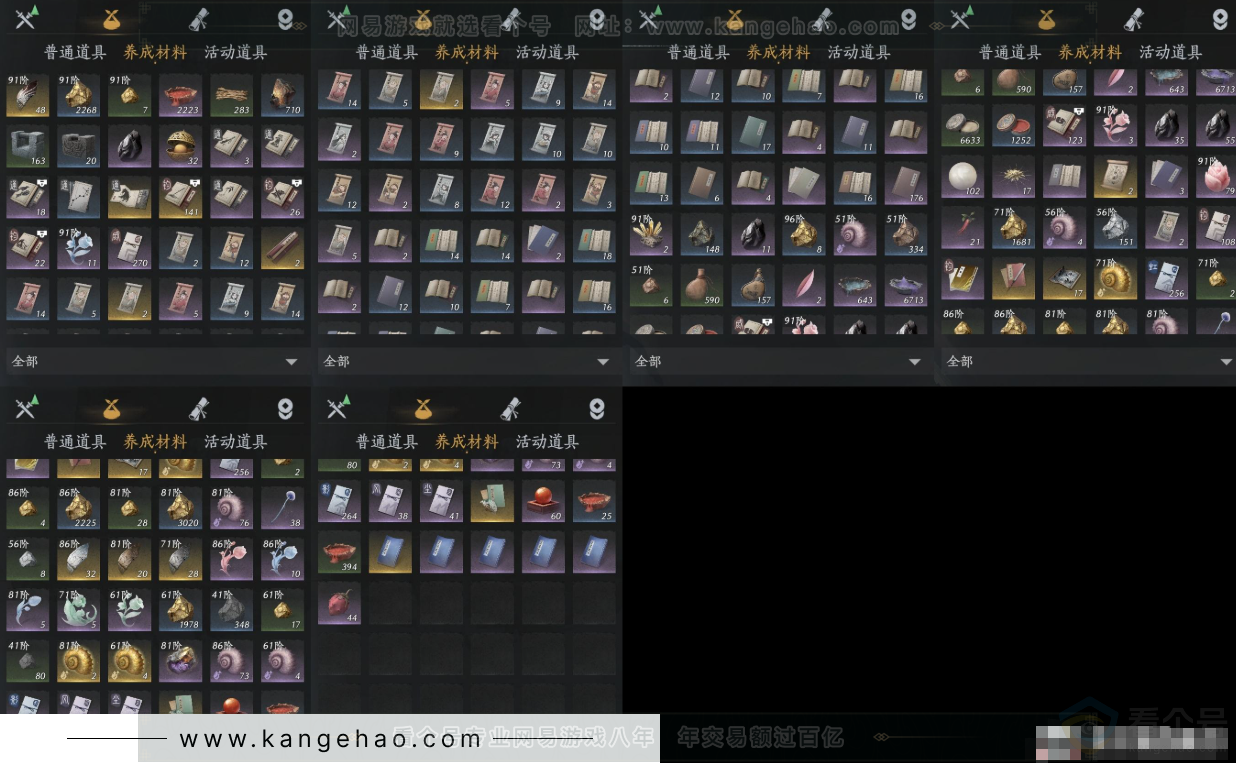Select the gold bag icon in top-left panel
1236x763 pixels.
click(x=112, y=18)
